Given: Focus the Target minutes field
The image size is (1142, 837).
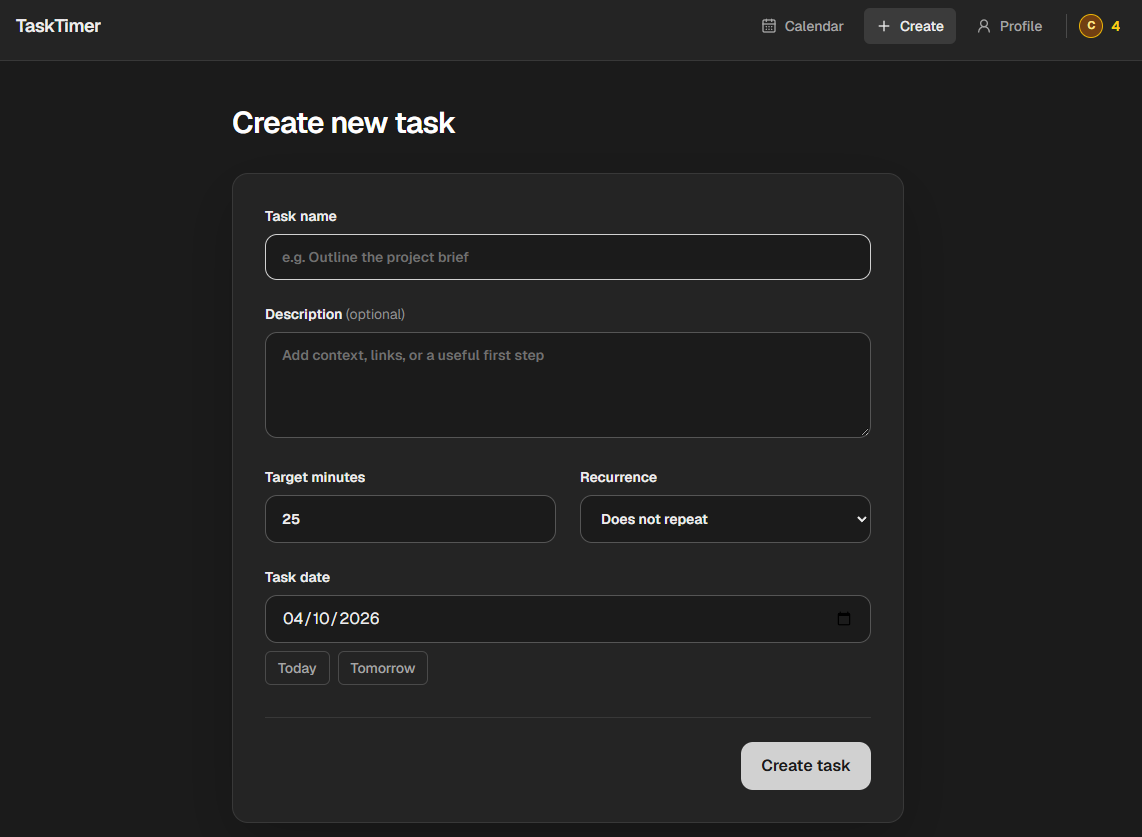Looking at the screenshot, I should pos(410,519).
